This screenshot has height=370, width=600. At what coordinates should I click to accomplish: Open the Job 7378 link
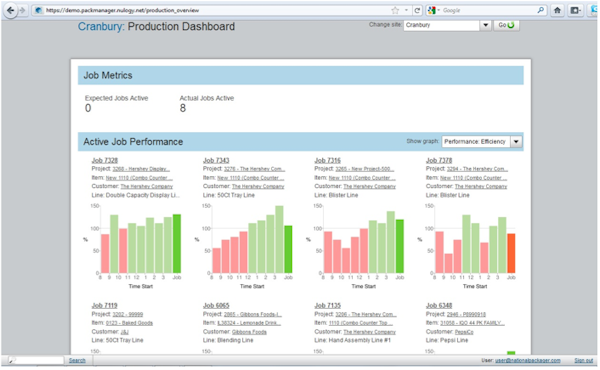click(x=439, y=160)
